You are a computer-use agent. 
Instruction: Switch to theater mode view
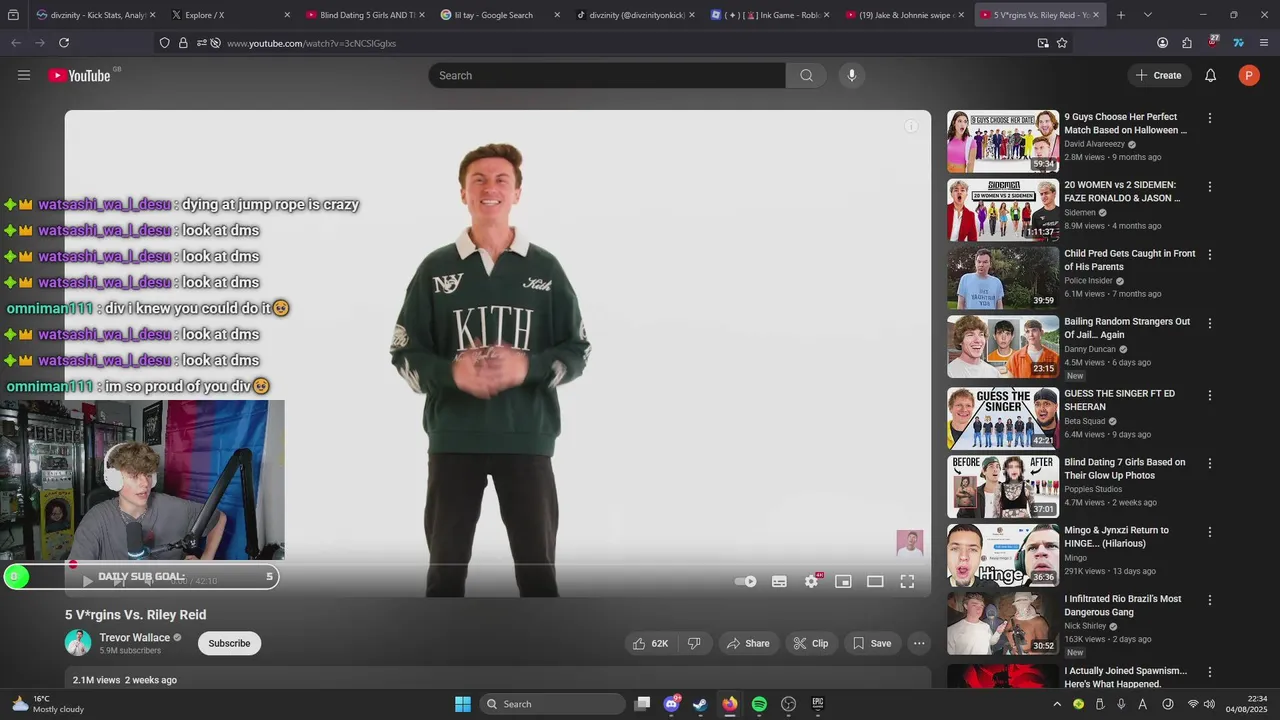pyautogui.click(x=875, y=581)
